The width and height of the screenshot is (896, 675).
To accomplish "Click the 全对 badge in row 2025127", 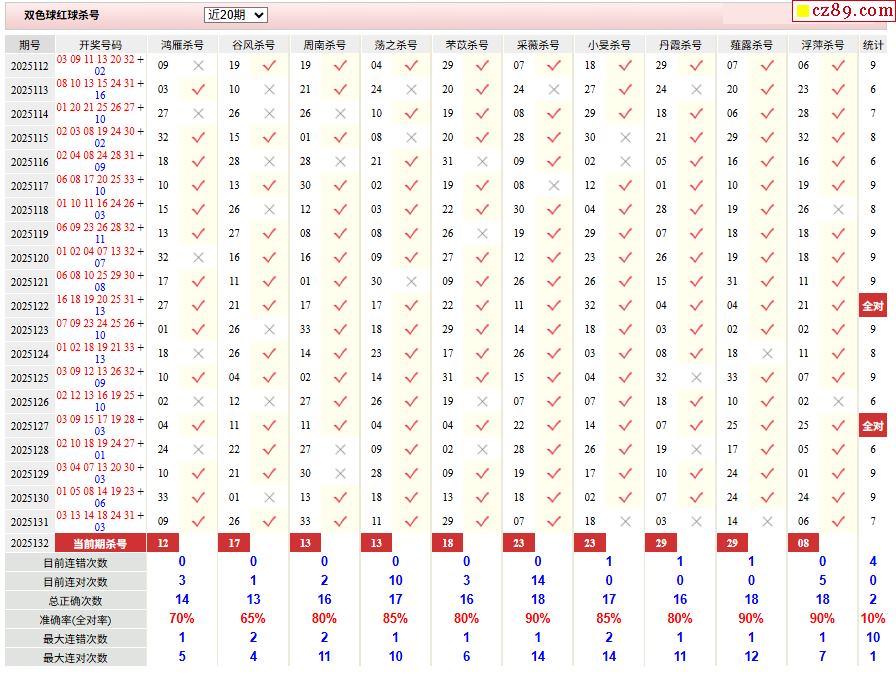I will [x=873, y=426].
